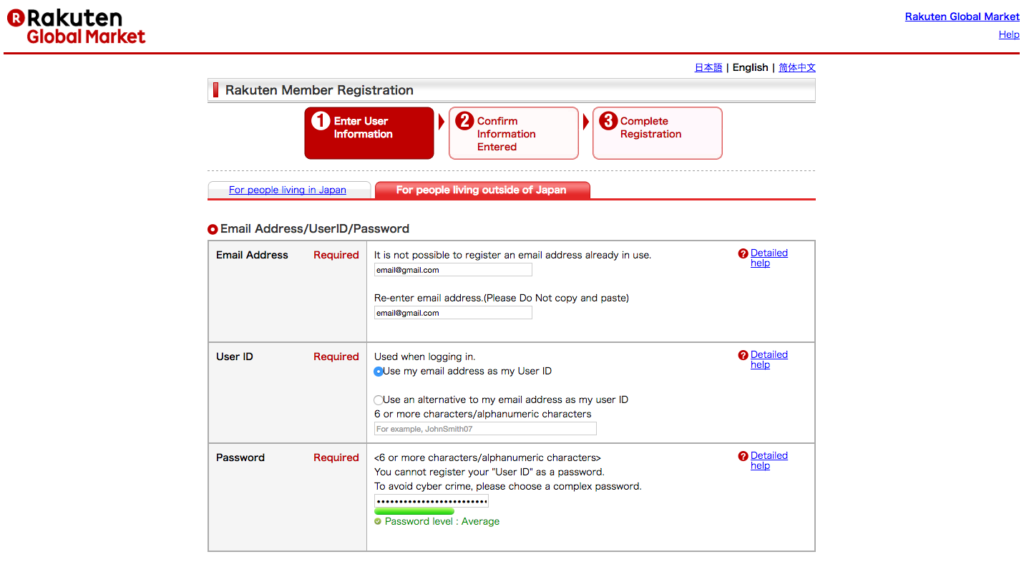Image resolution: width=1024 pixels, height=562 pixels.
Task: Click text 'Used when logging in.'
Action: (424, 357)
